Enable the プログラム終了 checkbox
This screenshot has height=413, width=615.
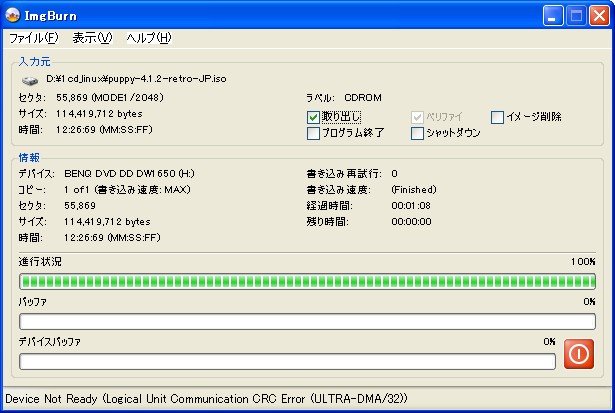point(313,133)
